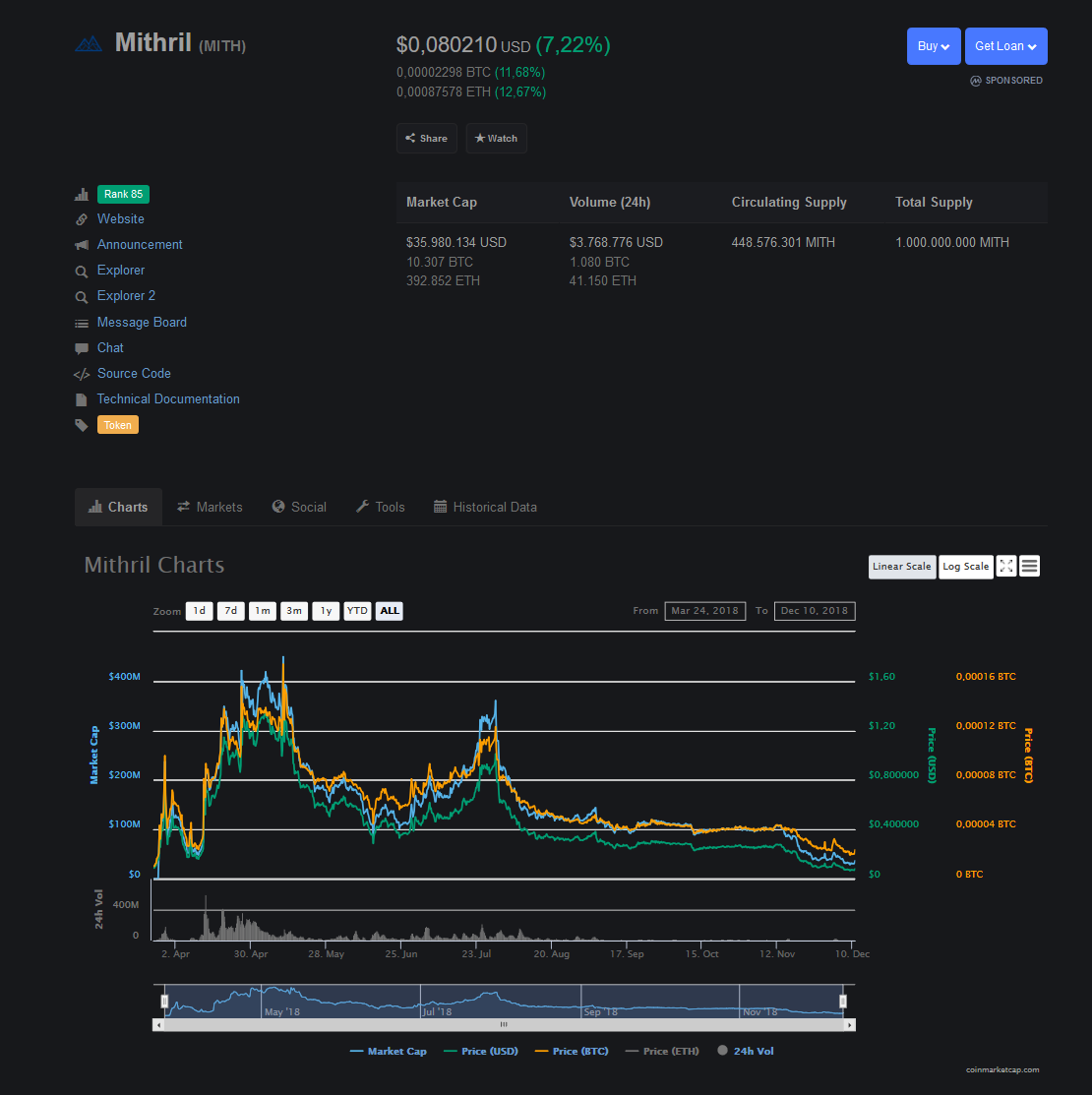Open the Chat link
Screen dimensions: 1092x1095
pos(110,347)
